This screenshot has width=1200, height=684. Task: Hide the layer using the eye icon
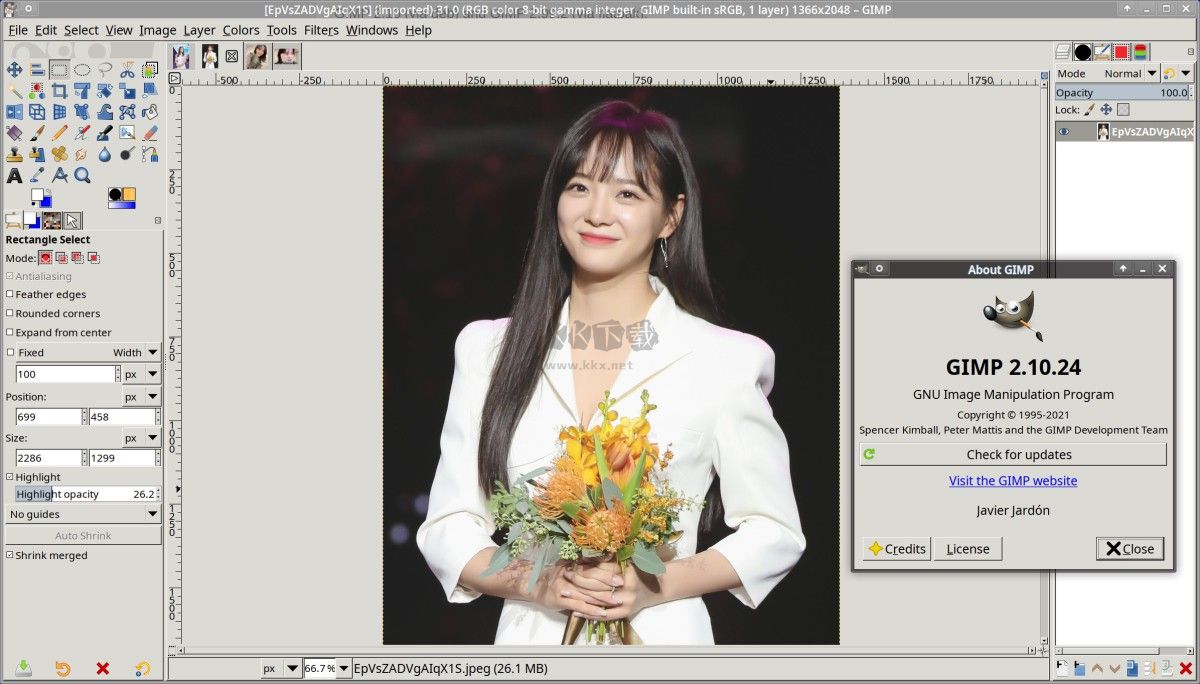tap(1064, 132)
